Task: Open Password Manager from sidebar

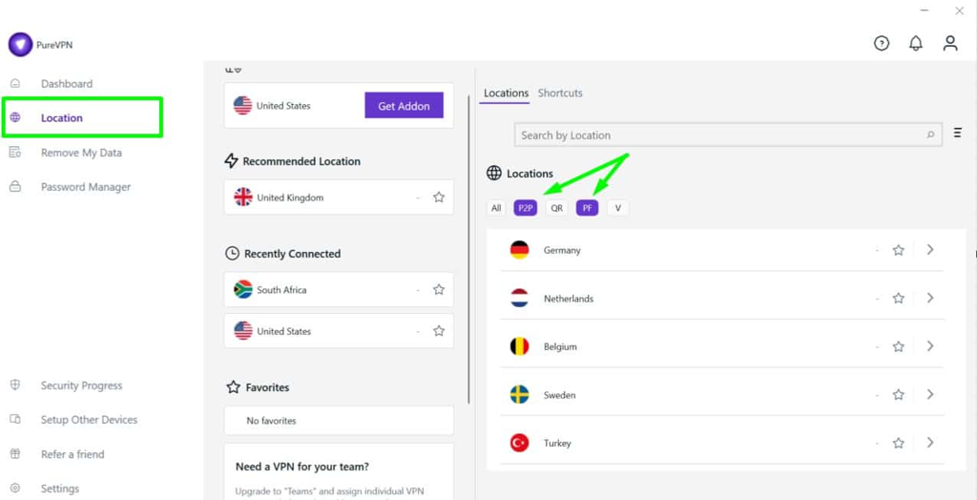Action: [x=85, y=187]
